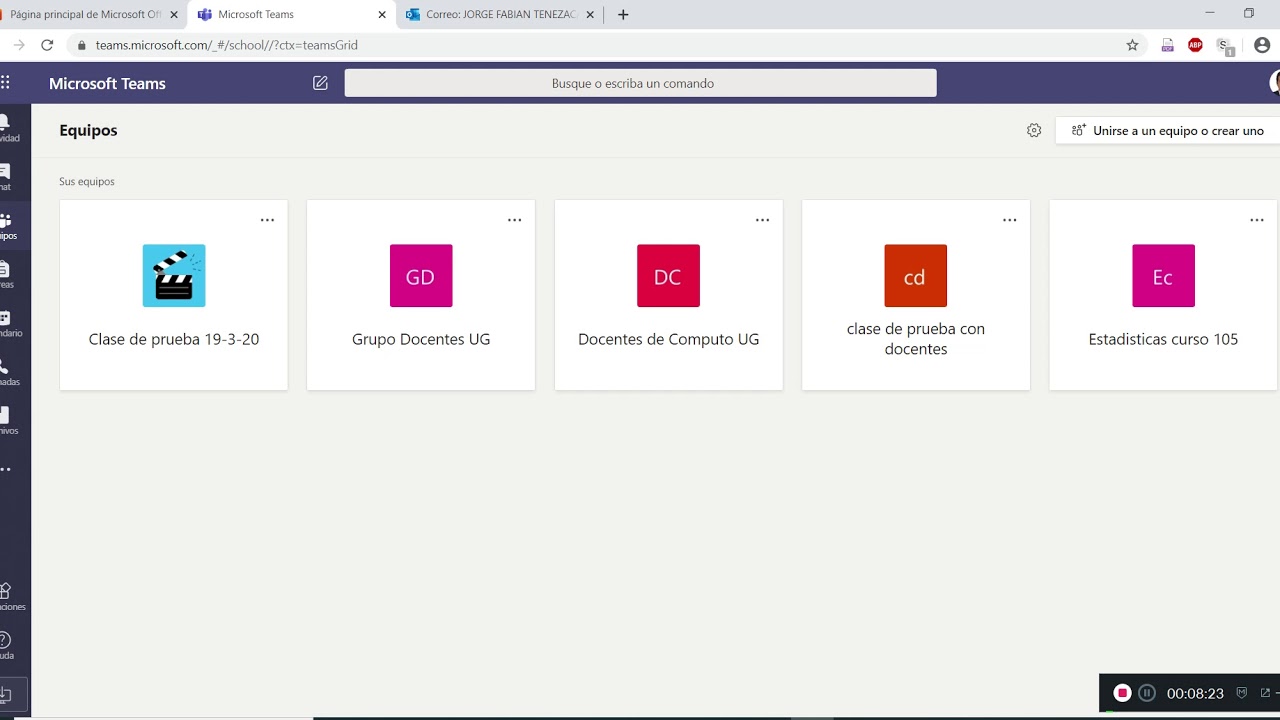The width and height of the screenshot is (1280, 720).
Task: Open more options for Estadisticas curso 105
Action: [x=1257, y=220]
